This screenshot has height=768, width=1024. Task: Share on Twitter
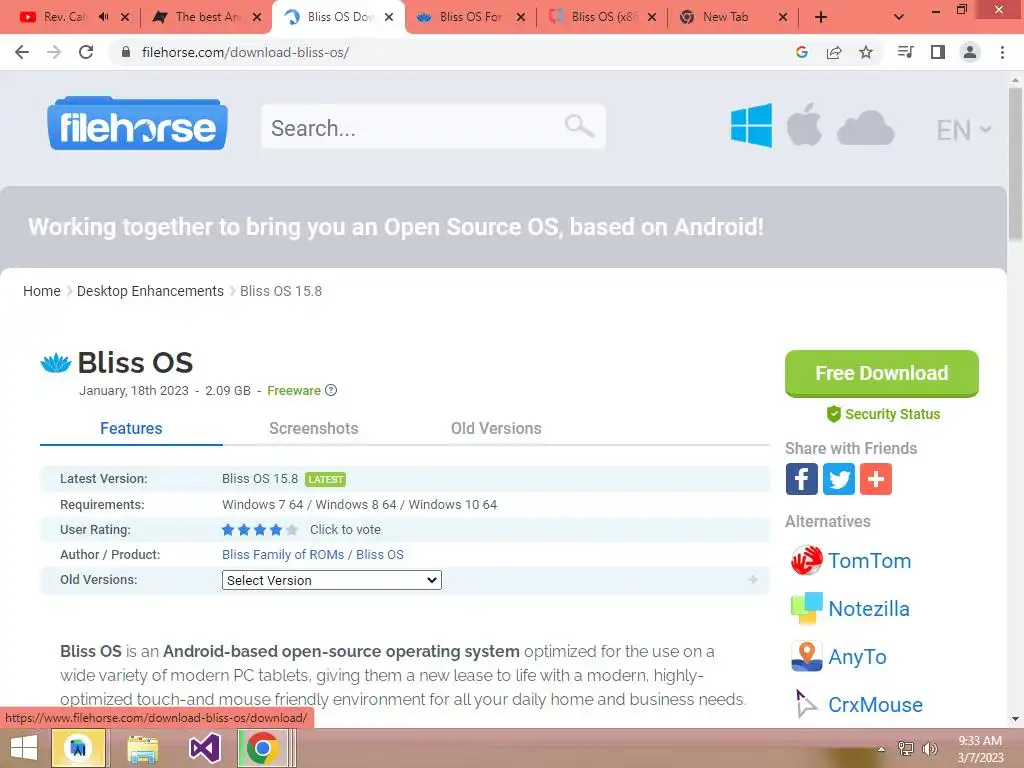(839, 479)
